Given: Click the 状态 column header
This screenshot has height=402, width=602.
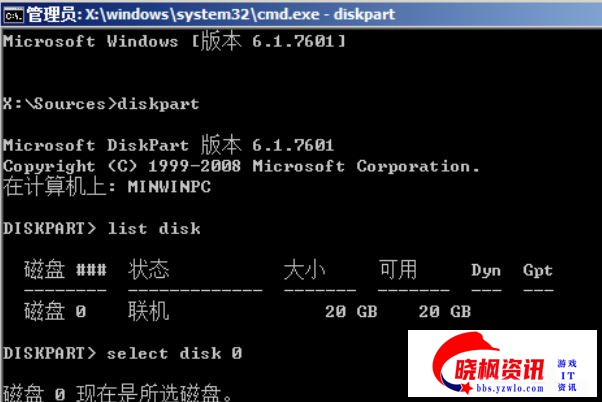Looking at the screenshot, I should pos(149,269).
